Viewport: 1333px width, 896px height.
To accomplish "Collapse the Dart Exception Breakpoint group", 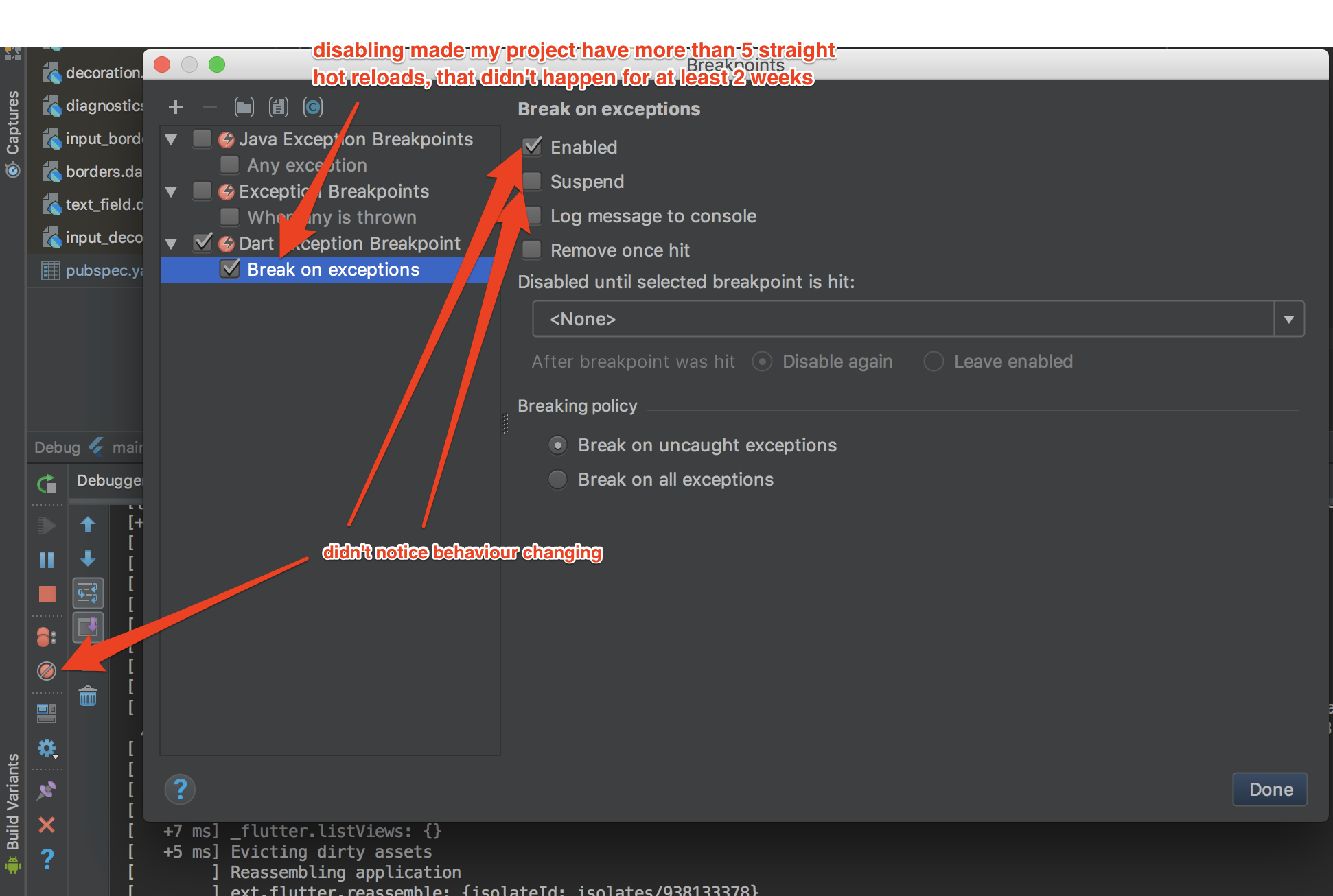I will point(171,244).
